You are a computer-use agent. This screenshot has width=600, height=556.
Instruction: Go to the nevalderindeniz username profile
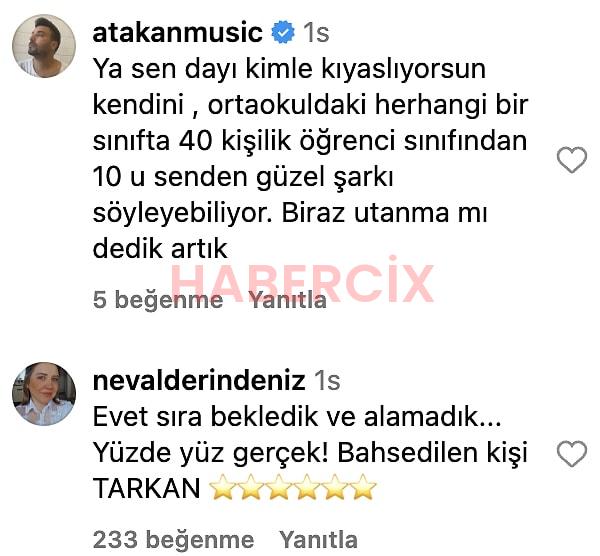click(x=199, y=380)
